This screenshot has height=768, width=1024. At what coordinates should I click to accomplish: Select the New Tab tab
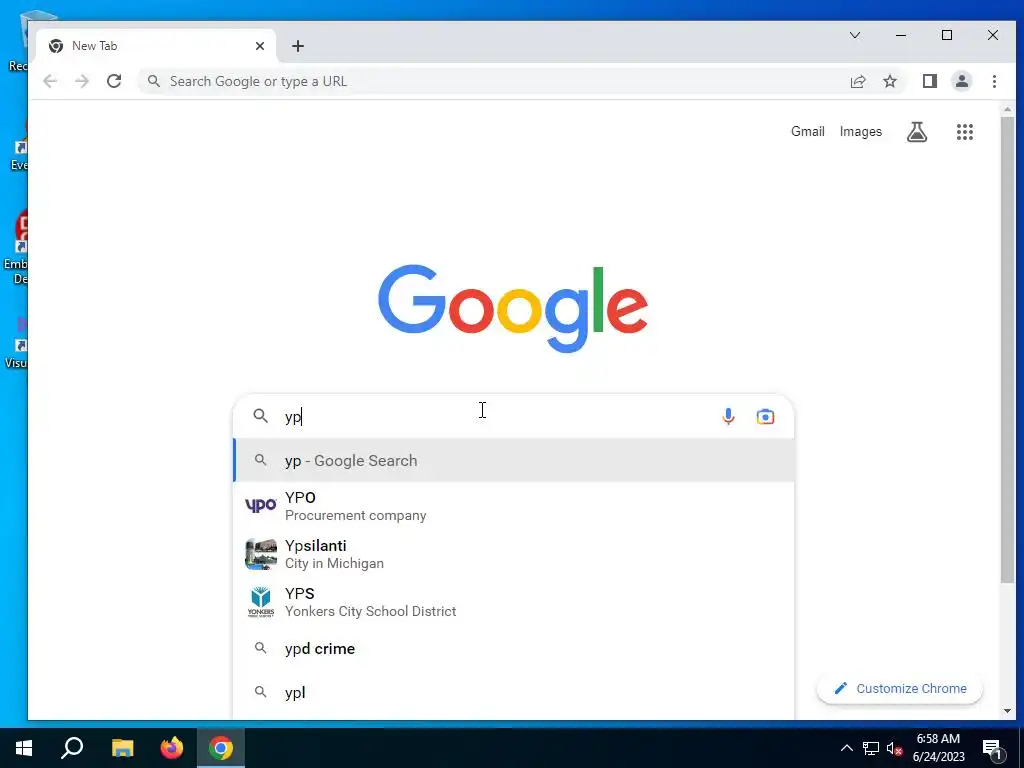click(157, 46)
